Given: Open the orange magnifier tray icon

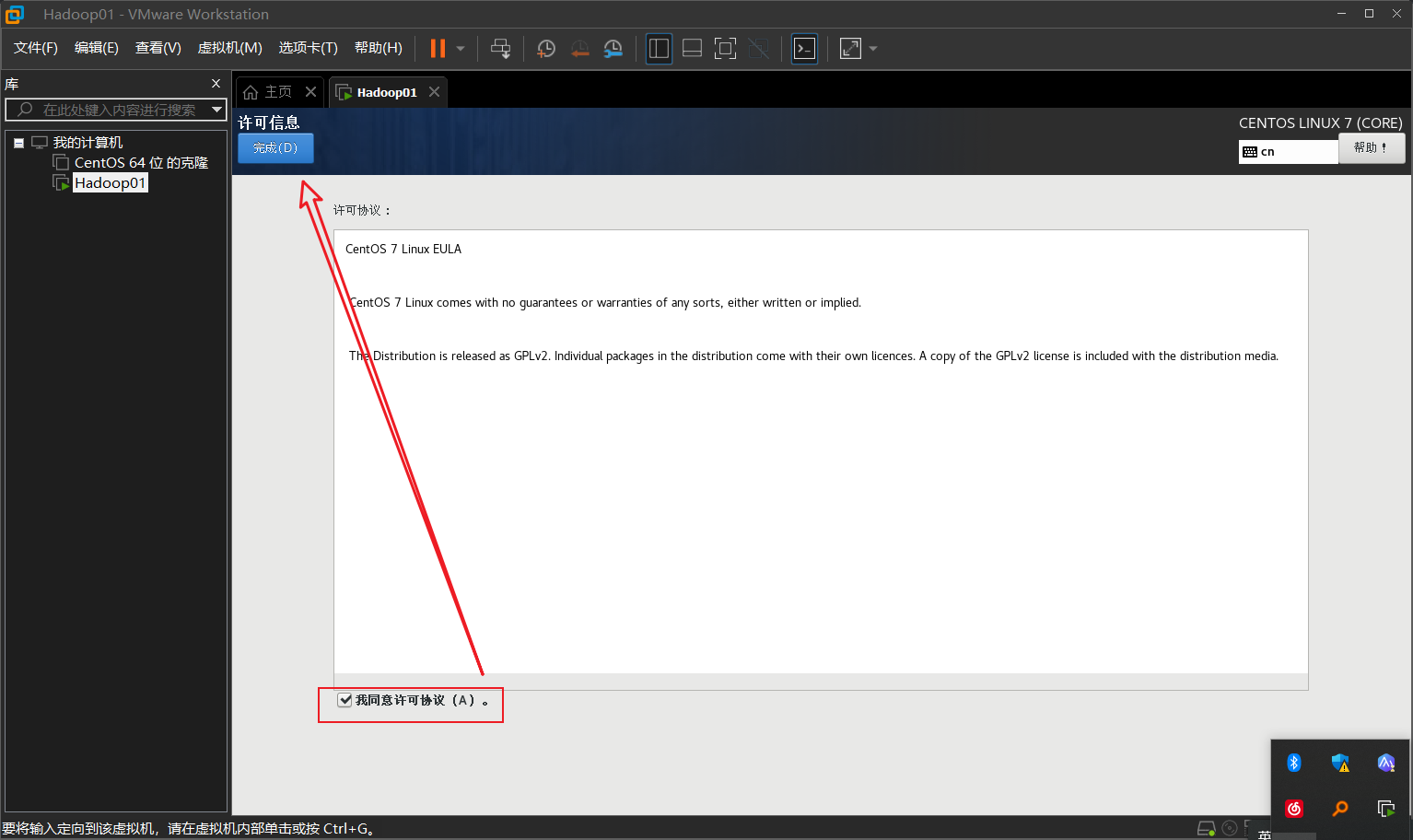Looking at the screenshot, I should coord(1340,809).
